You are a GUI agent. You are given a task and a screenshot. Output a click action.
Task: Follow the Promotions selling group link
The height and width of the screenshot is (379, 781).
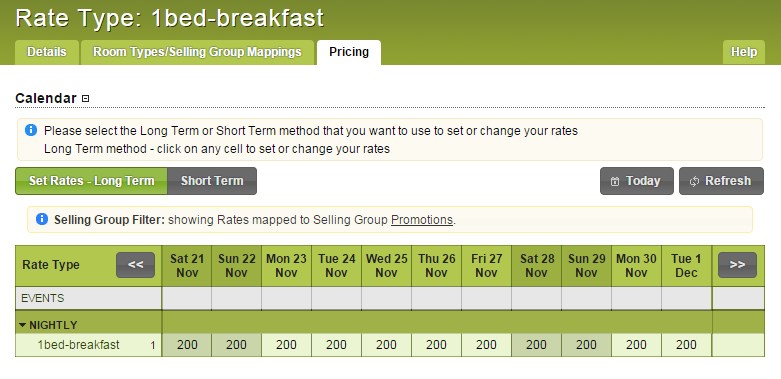422,220
